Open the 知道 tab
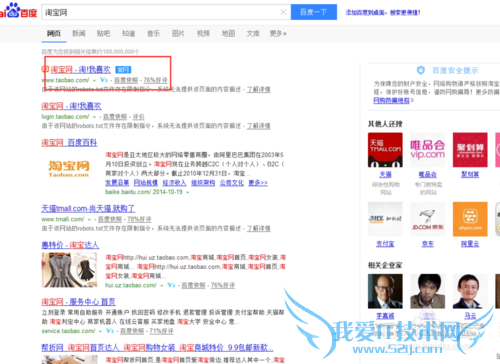The width and height of the screenshot is (500, 364). point(128,33)
